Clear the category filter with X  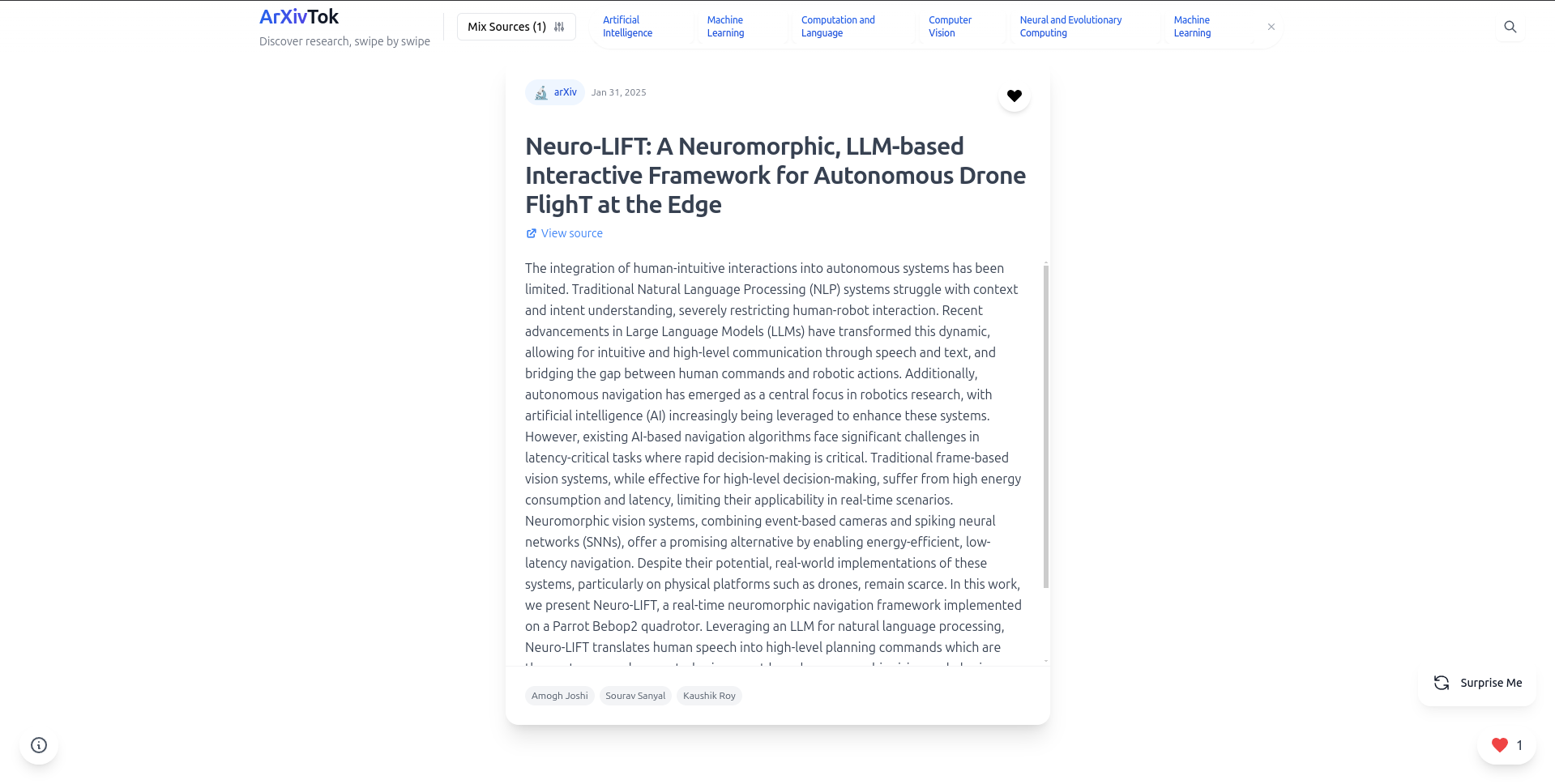[x=1271, y=27]
